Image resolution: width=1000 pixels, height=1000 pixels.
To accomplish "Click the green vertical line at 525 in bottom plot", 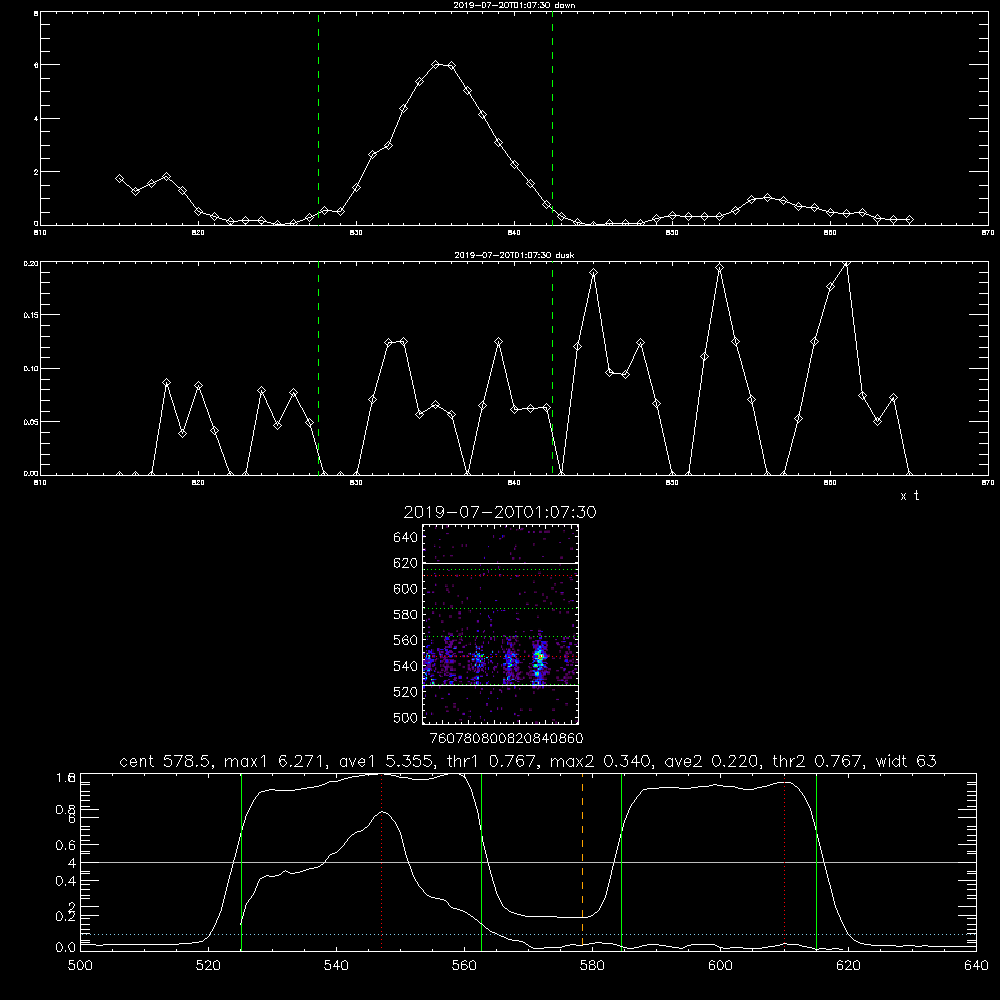I will pyautogui.click(x=241, y=861).
